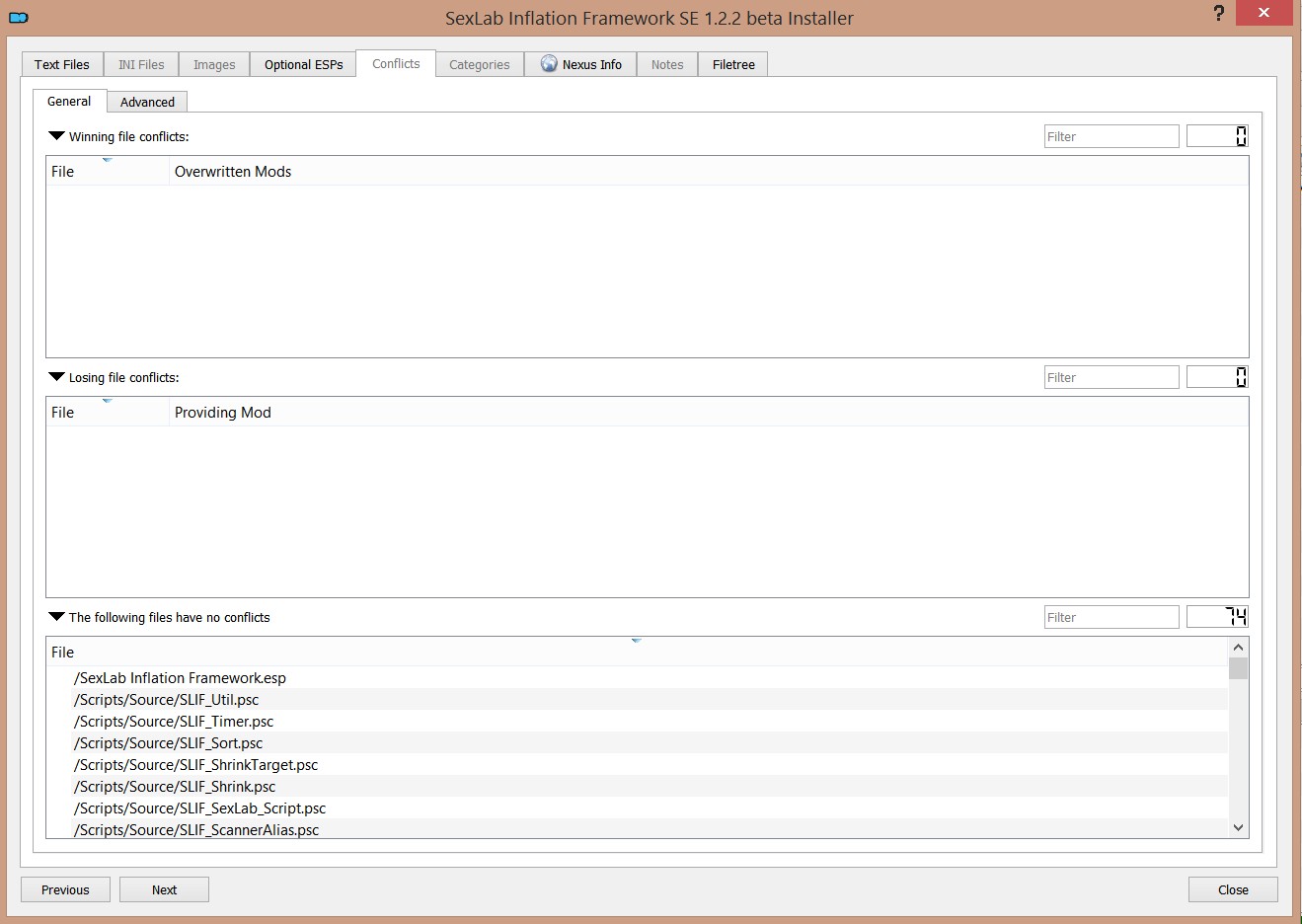Click the Filter box above the no-conflicts list
The image size is (1302, 924).
click(x=1111, y=616)
